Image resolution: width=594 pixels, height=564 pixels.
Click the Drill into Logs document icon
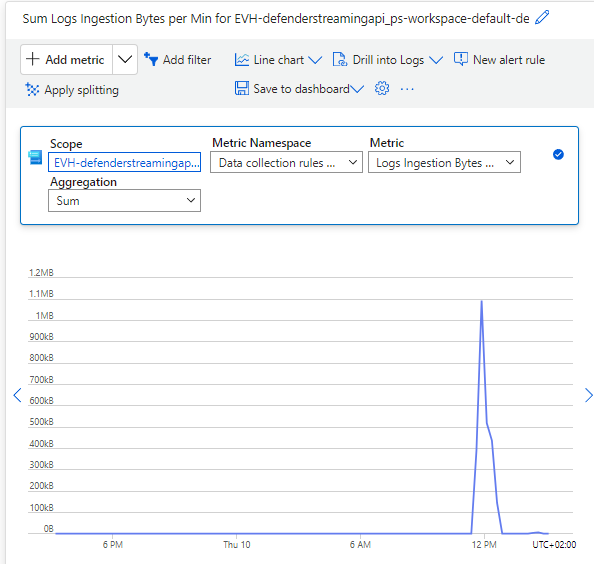tap(340, 59)
